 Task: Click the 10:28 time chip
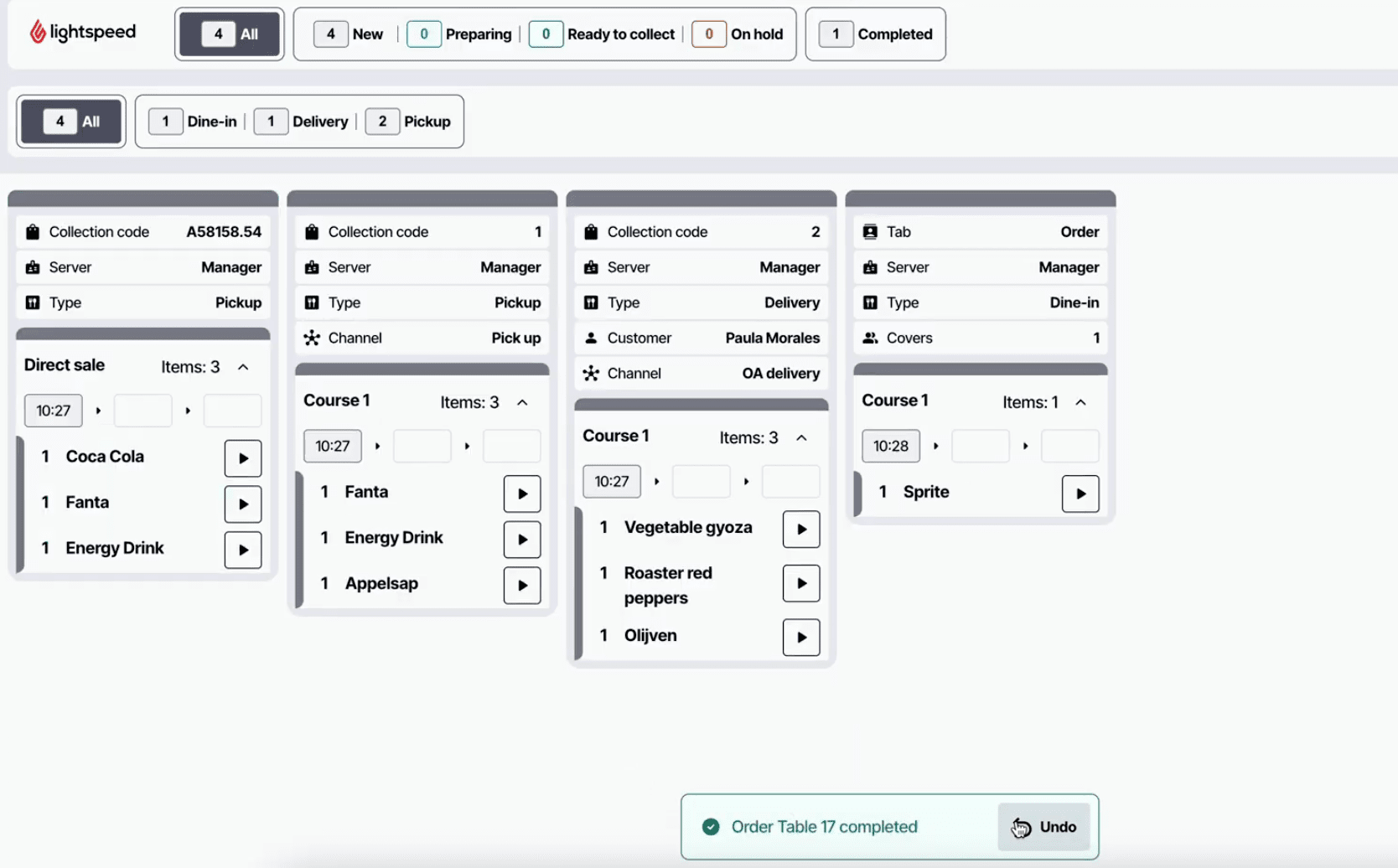890,446
